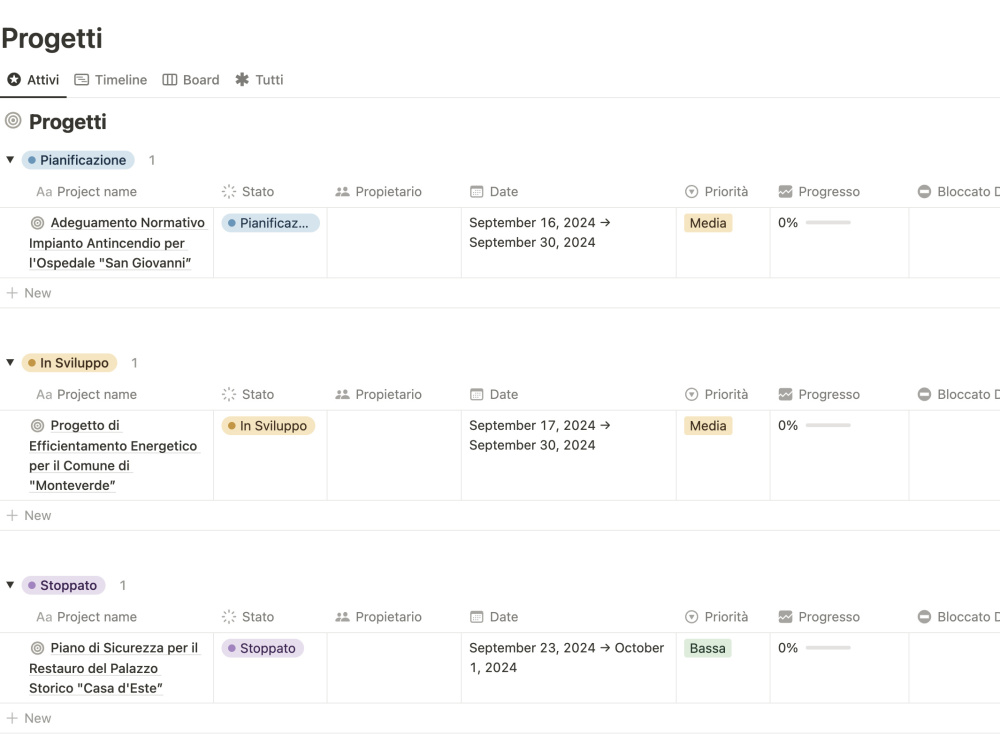This screenshot has height=750, width=1000.
Task: Collapse the In Sviluppo group
Action: 10,362
